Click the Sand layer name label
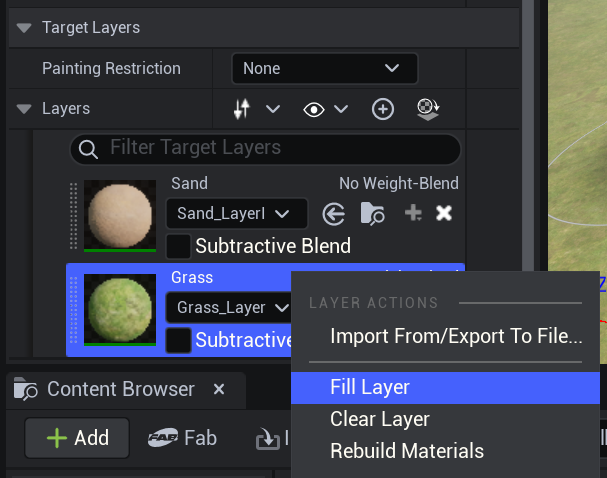The image size is (607, 478). pos(189,183)
